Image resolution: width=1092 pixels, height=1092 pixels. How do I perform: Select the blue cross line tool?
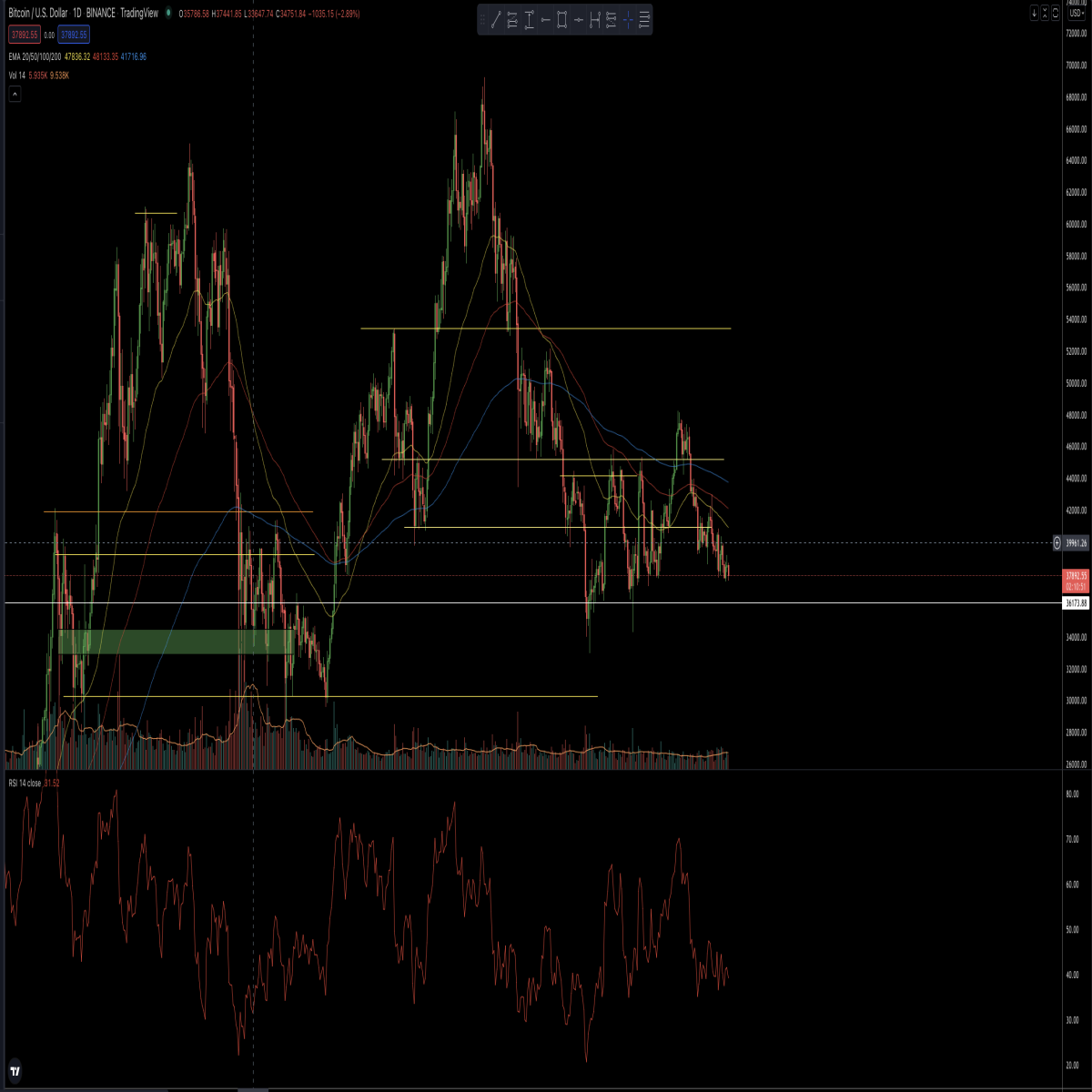(x=628, y=19)
